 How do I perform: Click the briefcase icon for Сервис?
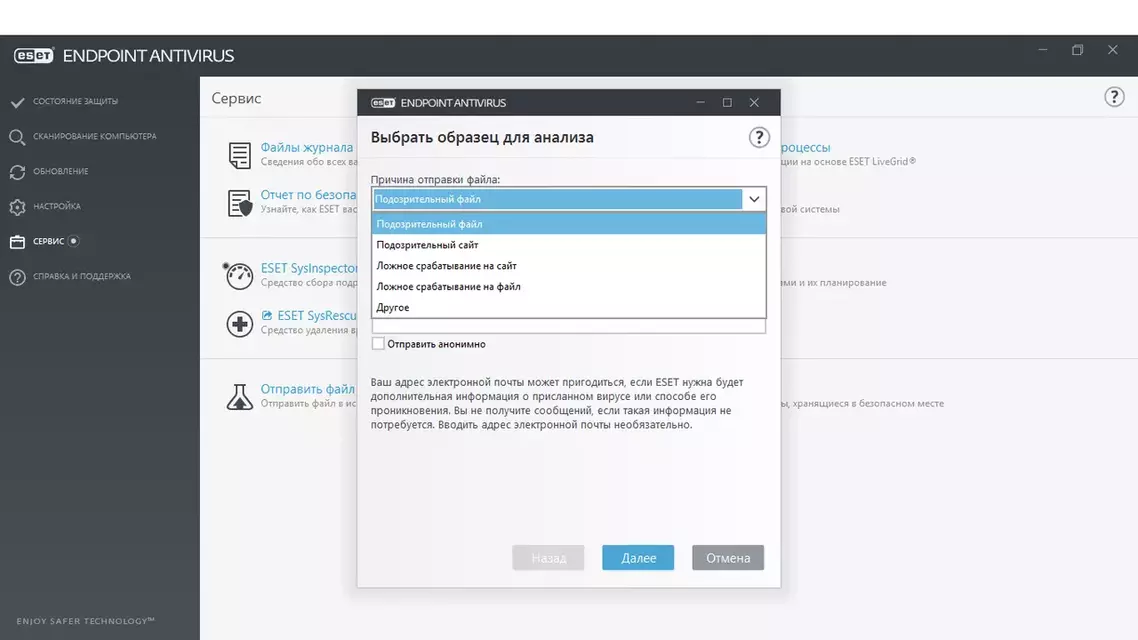coord(17,242)
